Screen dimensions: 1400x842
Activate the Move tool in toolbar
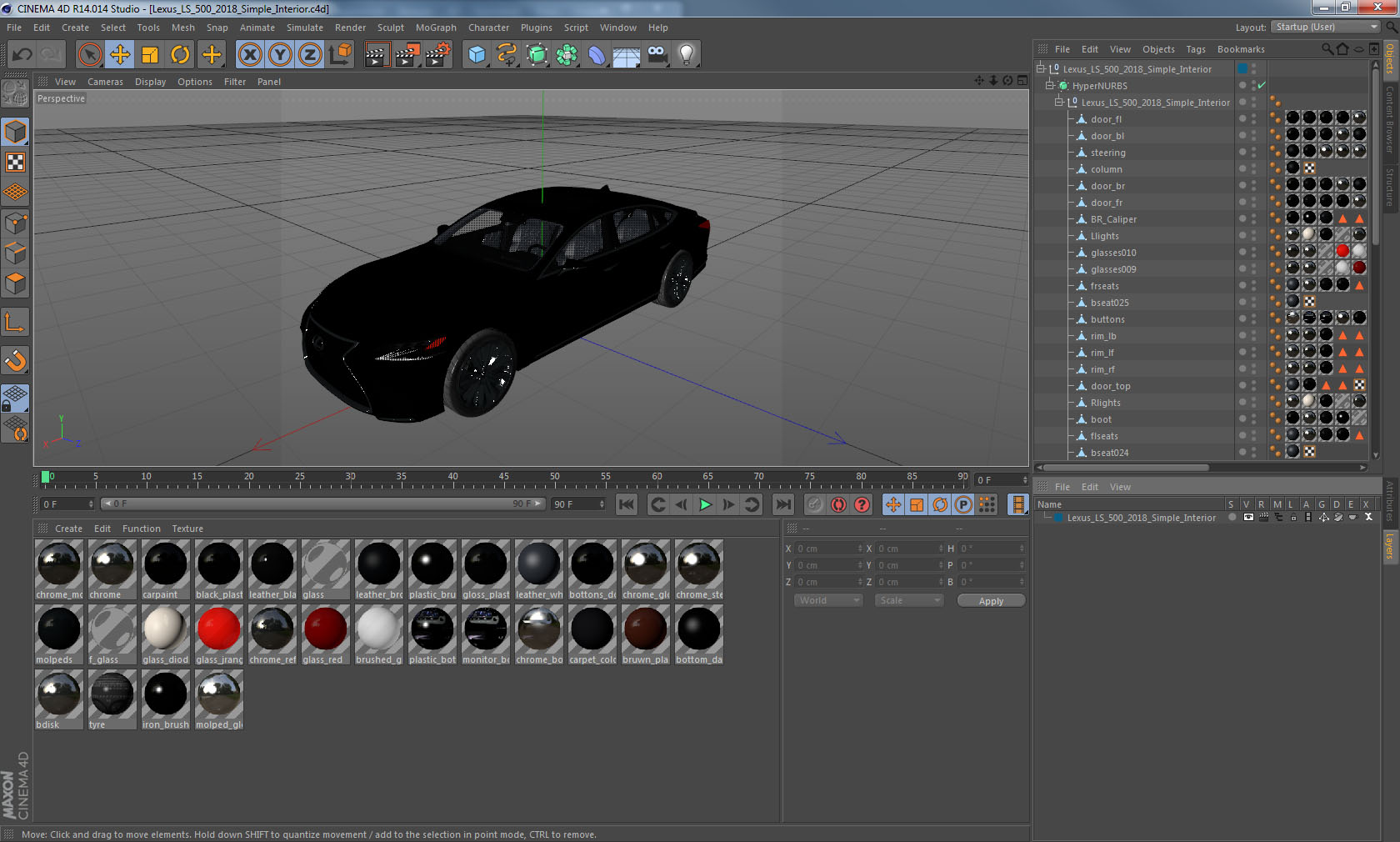pos(120,55)
